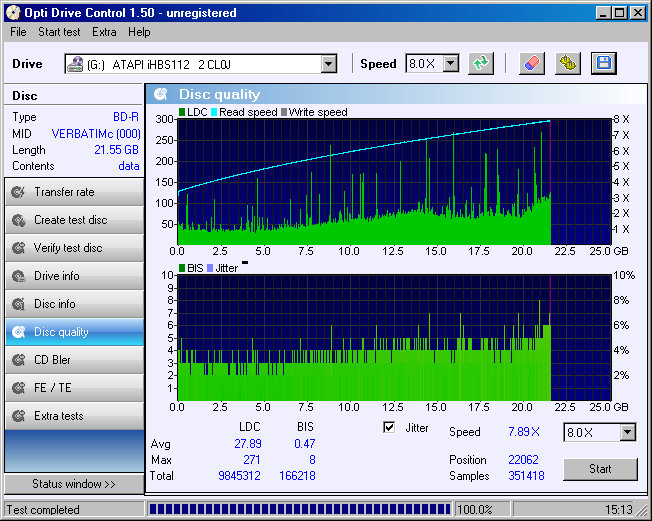Click the save (floppy disk) icon
652x521 pixels.
tap(604, 64)
